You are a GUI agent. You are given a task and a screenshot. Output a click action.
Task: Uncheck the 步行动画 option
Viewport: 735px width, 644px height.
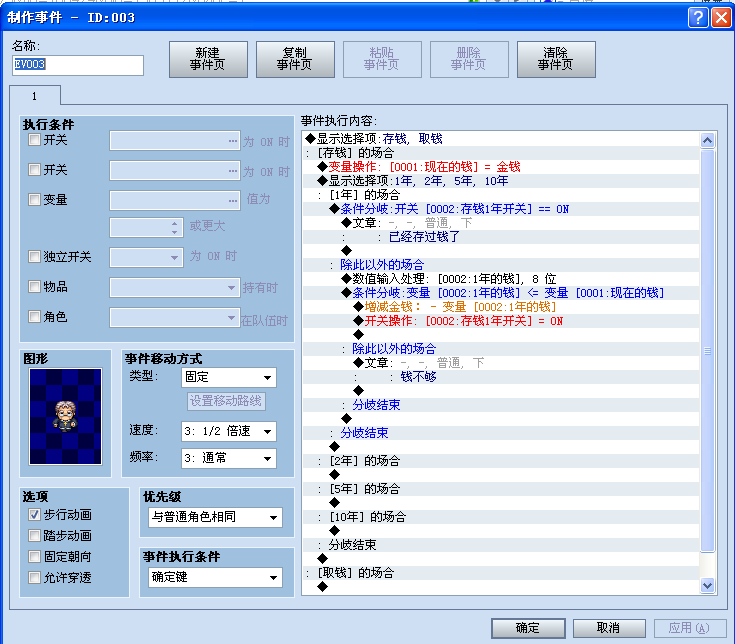pyautogui.click(x=34, y=515)
